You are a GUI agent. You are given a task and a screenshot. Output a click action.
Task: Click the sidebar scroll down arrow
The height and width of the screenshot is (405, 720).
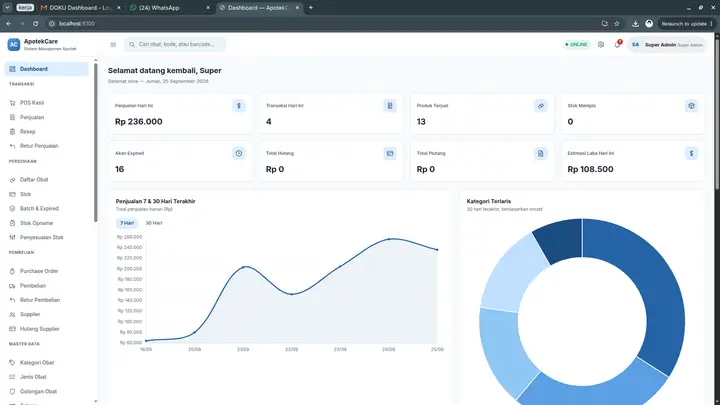pyautogui.click(x=96, y=401)
